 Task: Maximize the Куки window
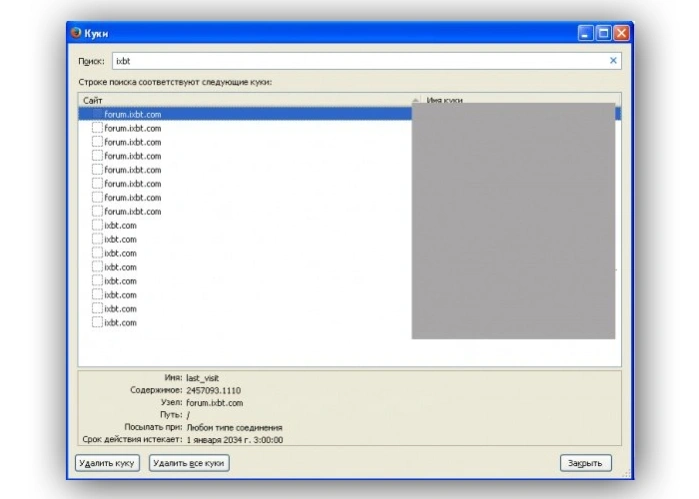[x=603, y=33]
